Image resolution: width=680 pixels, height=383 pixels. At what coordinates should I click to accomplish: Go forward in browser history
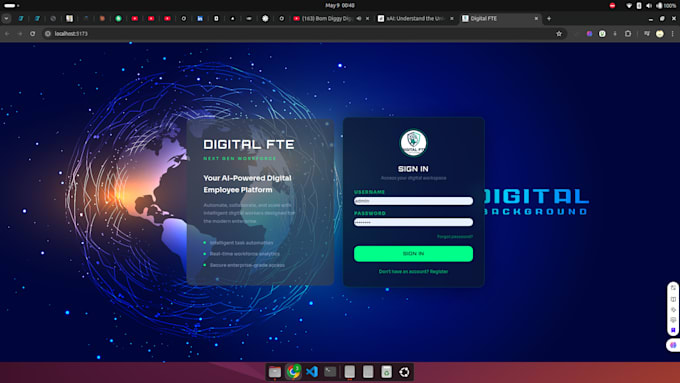pyautogui.click(x=20, y=33)
